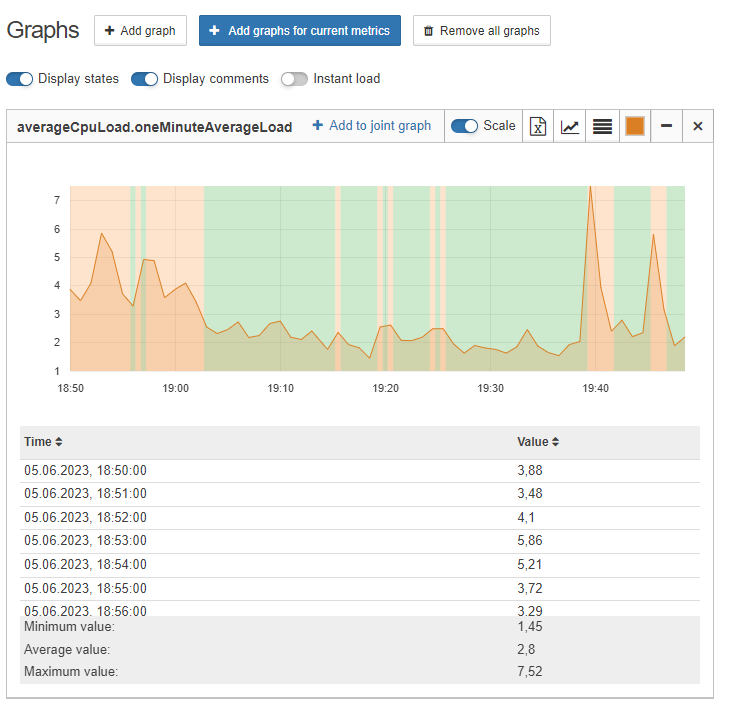Viewport: 729px width, 703px height.
Task: Click Add graphs for current metrics
Action: 300,31
